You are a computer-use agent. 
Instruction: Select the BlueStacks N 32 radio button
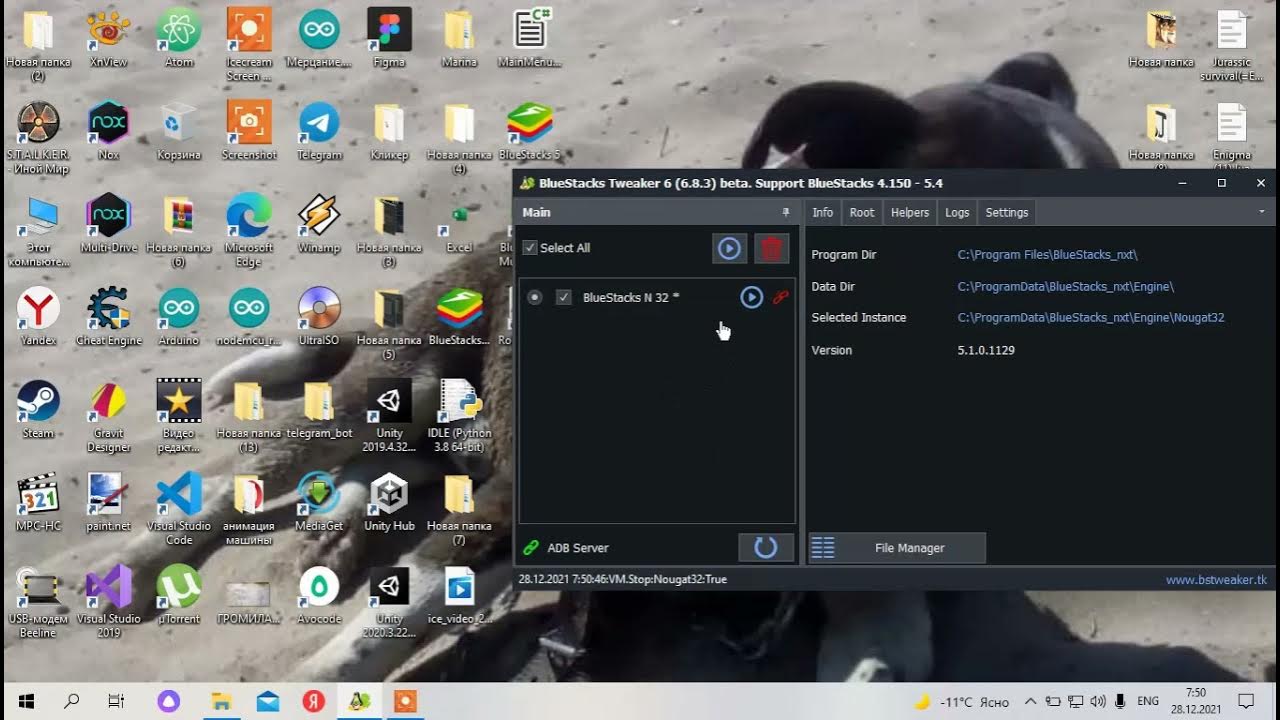(x=535, y=297)
